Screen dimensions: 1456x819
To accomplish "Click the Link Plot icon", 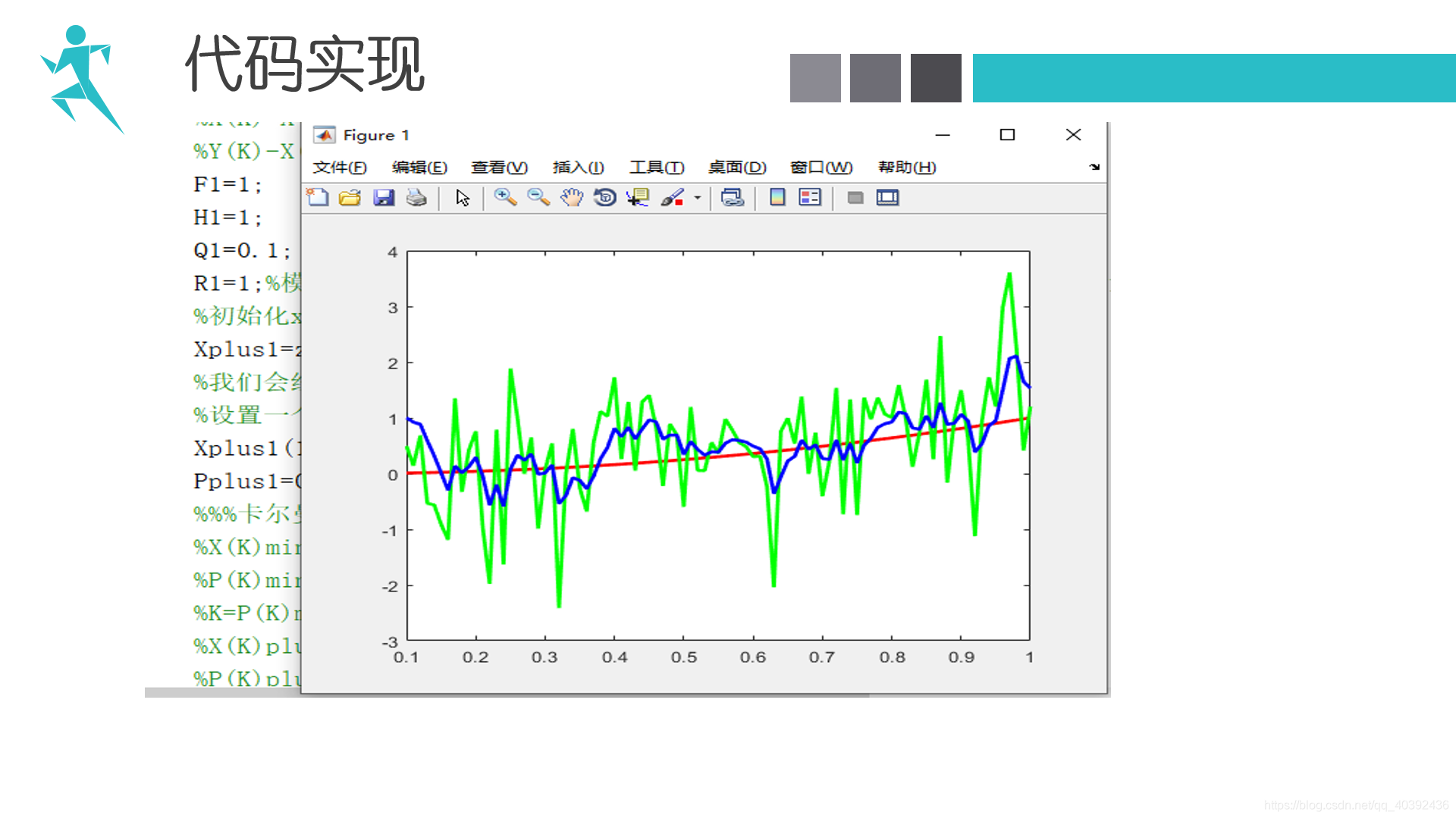I will pyautogui.click(x=733, y=198).
